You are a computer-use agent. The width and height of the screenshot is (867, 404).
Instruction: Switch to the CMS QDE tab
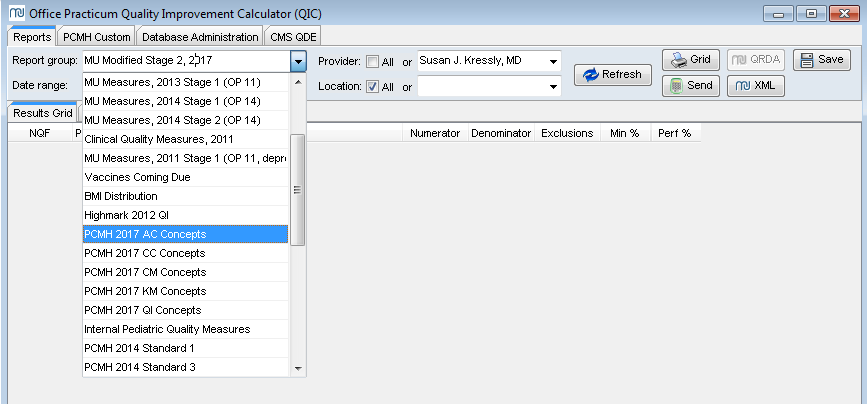(293, 37)
